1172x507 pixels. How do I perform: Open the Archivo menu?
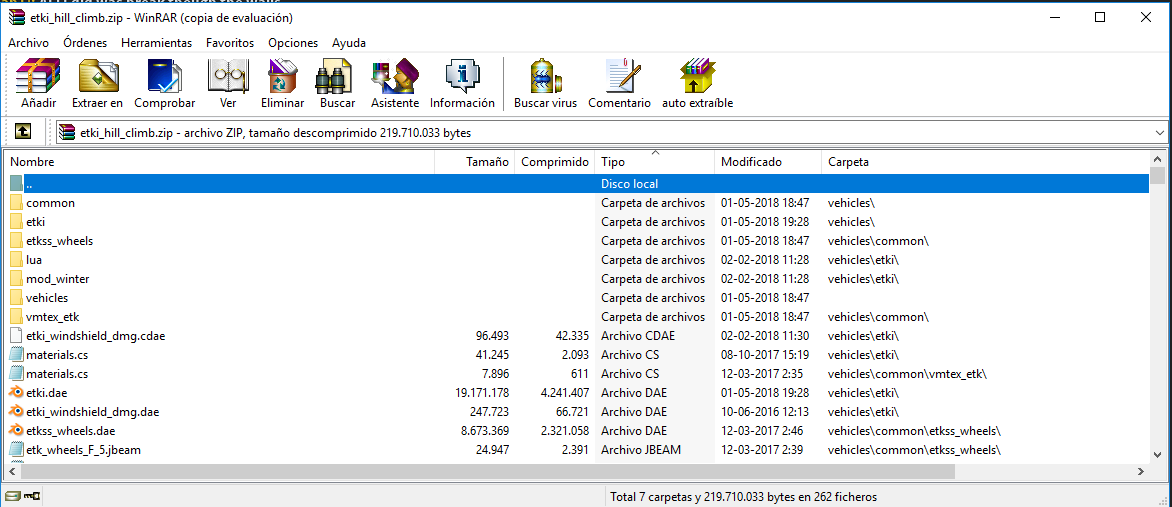coord(28,43)
